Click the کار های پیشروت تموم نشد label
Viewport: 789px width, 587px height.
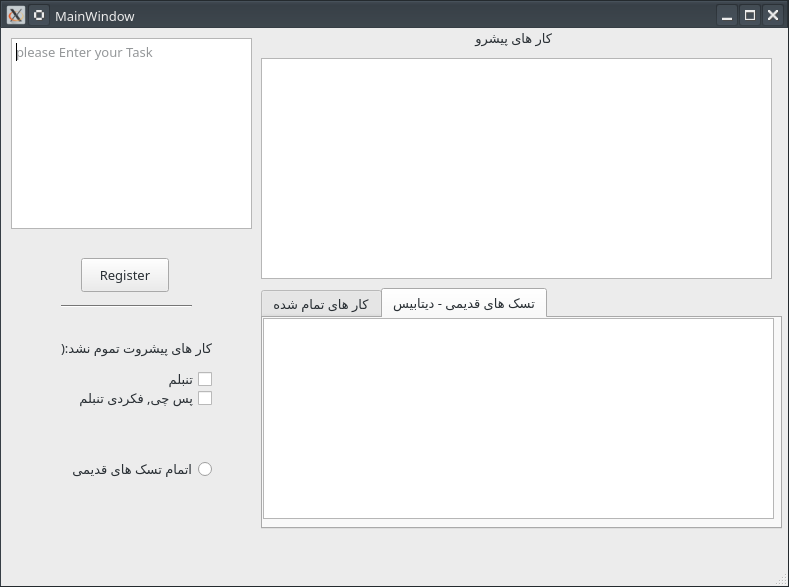(136, 349)
